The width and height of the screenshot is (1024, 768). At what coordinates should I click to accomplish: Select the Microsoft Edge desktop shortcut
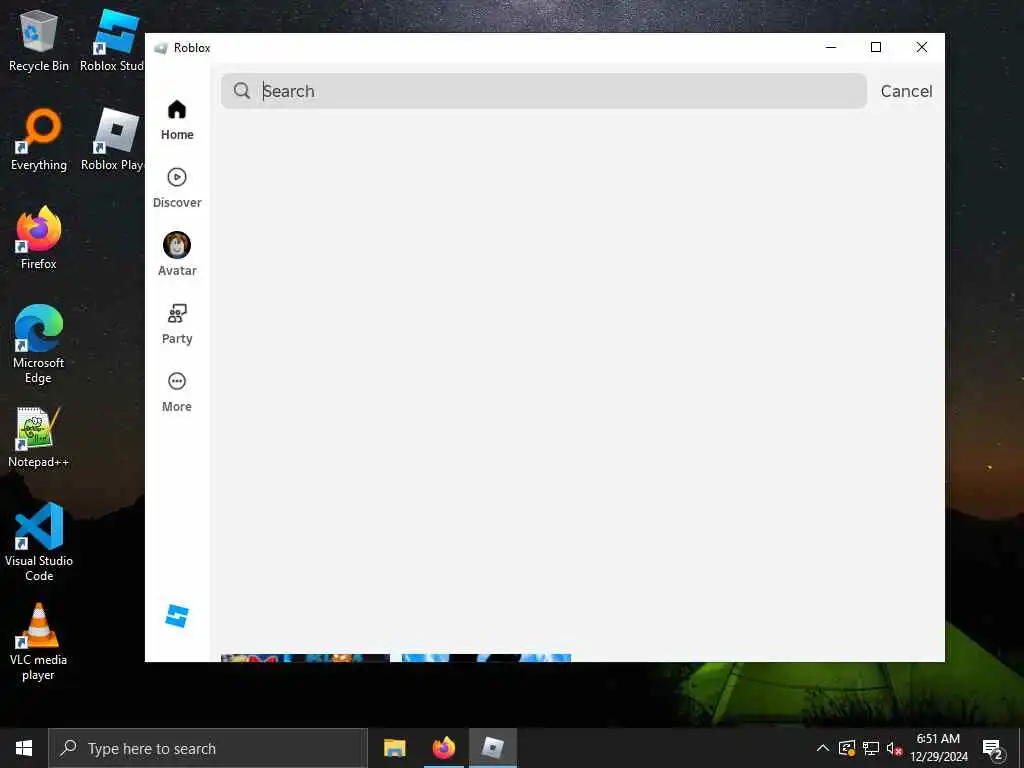click(x=39, y=344)
